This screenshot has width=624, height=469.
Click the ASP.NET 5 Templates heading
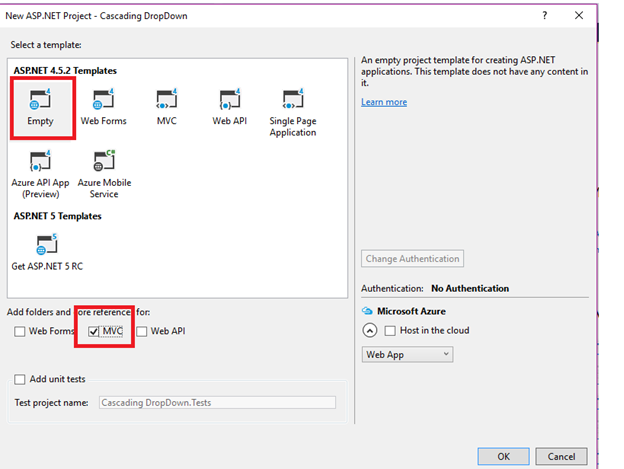coord(58,216)
